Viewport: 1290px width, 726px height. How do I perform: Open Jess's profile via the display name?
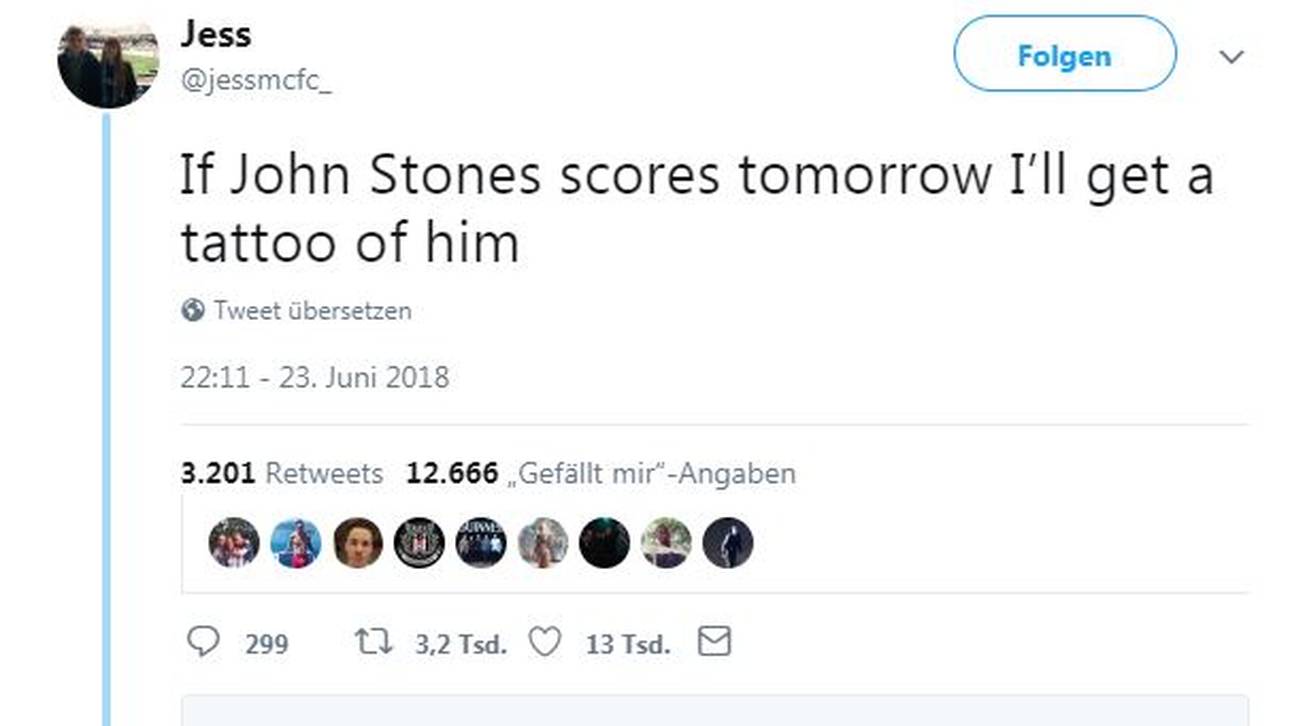point(215,34)
